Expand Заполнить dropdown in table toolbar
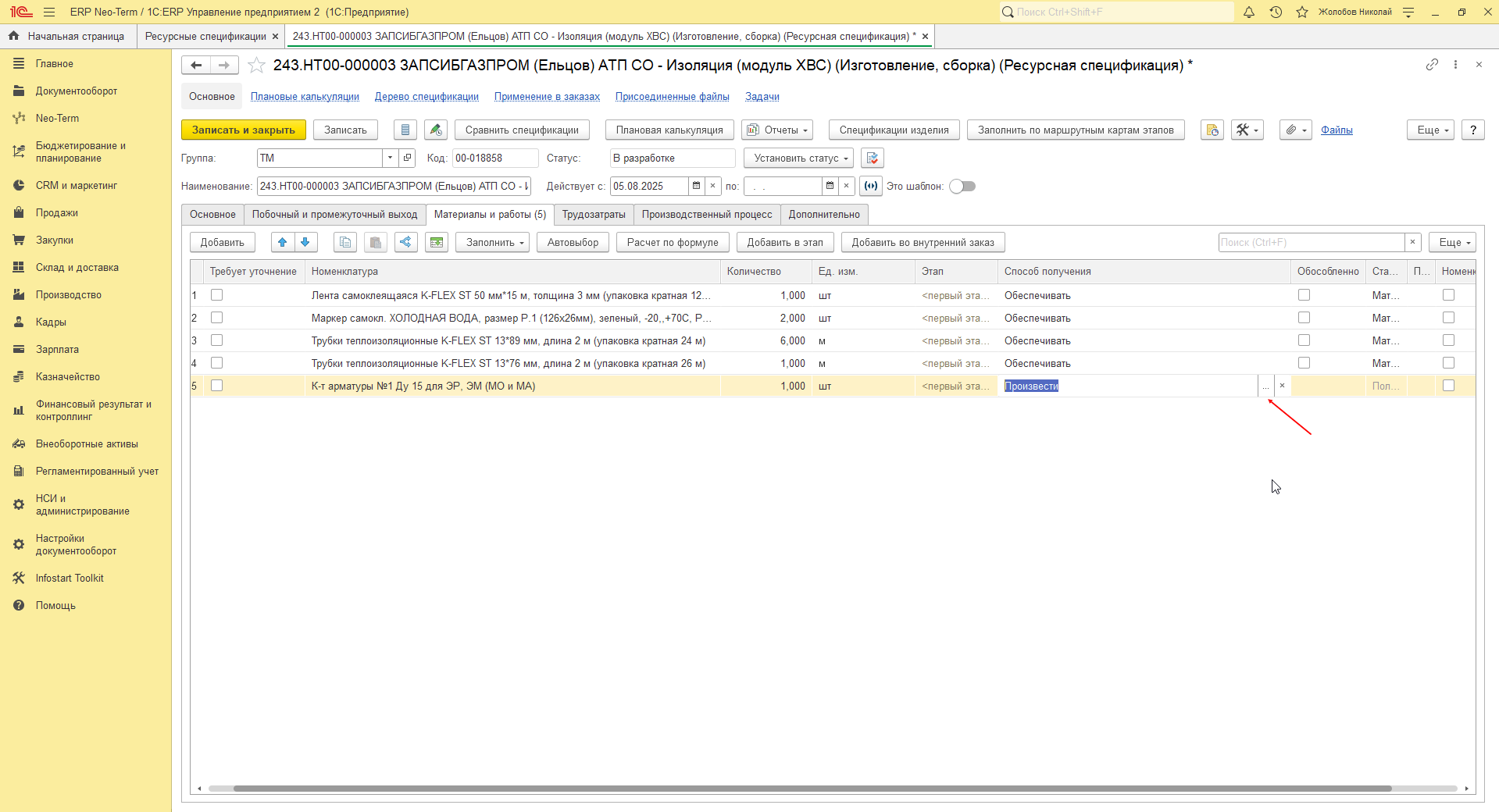This screenshot has height=812, width=1499. (x=493, y=242)
